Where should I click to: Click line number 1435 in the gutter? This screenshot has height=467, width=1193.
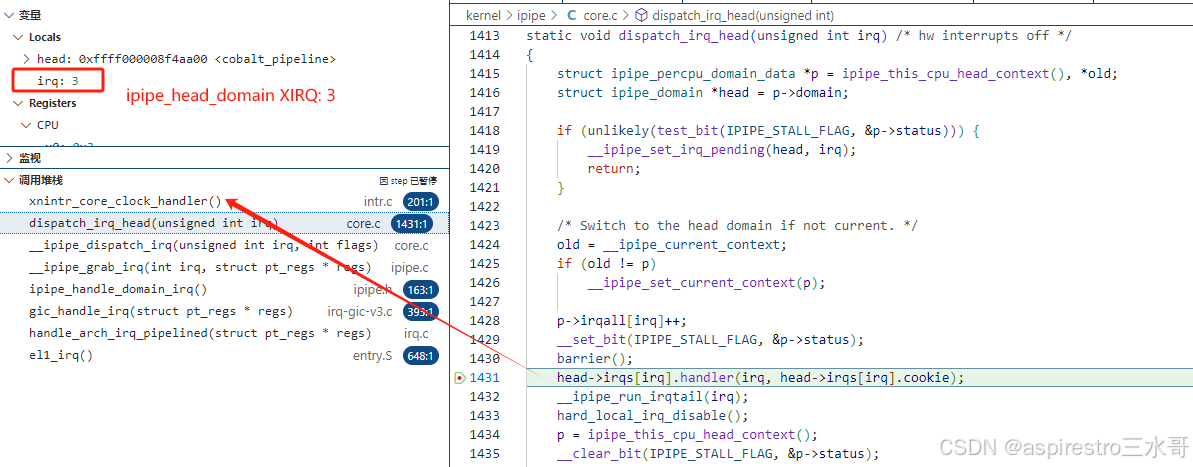485,454
